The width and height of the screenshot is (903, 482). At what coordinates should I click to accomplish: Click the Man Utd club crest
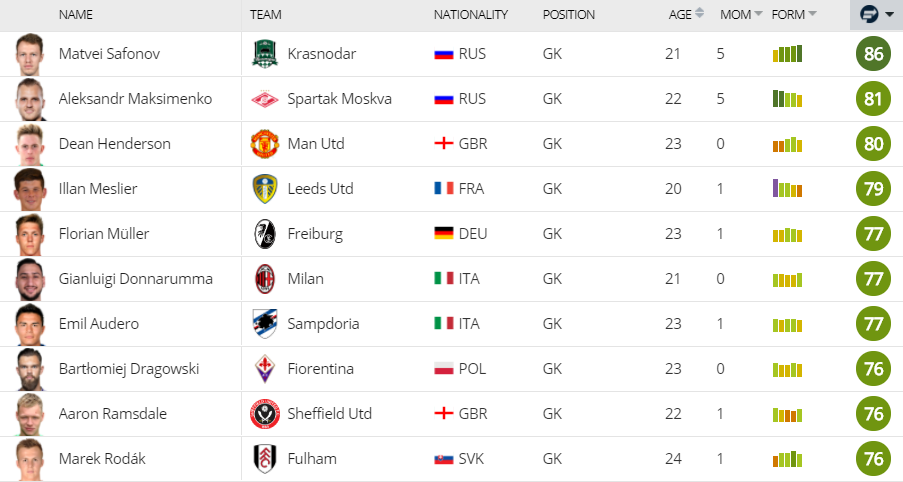pyautogui.click(x=262, y=144)
